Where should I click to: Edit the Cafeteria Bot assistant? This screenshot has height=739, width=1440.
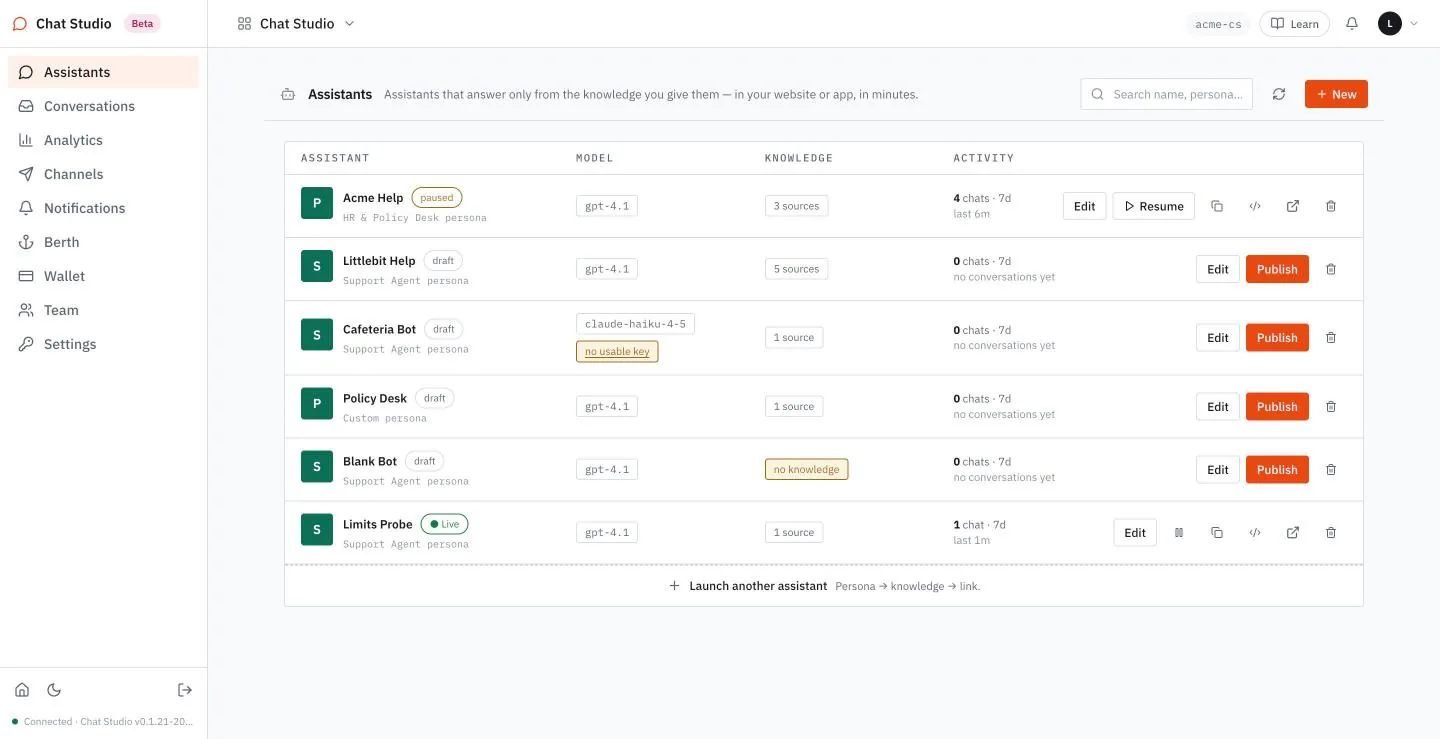(1218, 338)
